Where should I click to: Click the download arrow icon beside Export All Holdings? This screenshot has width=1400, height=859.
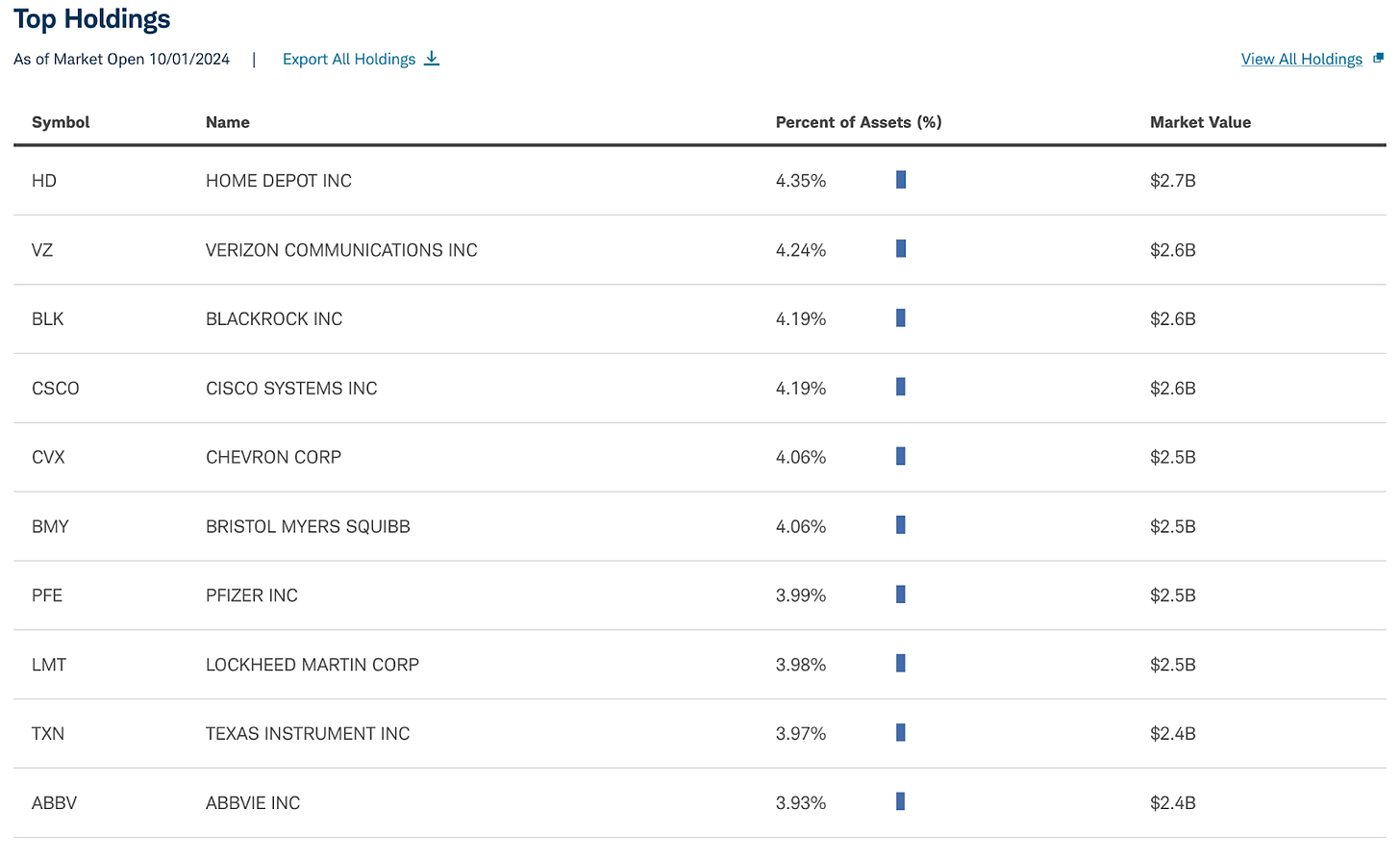(x=432, y=59)
